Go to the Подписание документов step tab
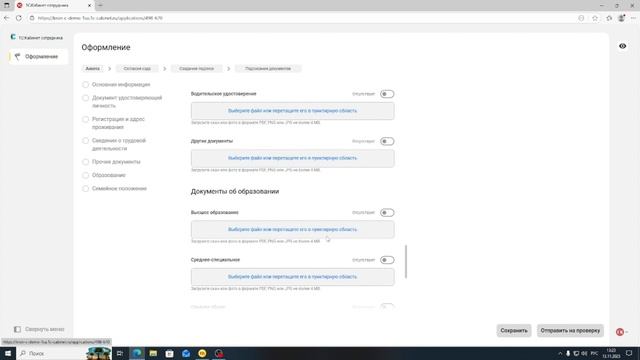Screen dimensions: 640x360 click(x=268, y=69)
